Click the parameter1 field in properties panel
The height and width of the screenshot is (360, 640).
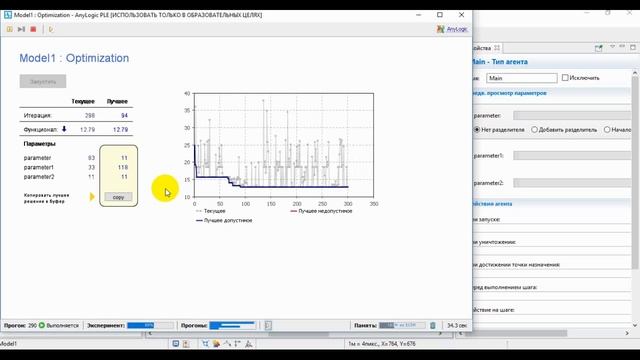pos(573,156)
